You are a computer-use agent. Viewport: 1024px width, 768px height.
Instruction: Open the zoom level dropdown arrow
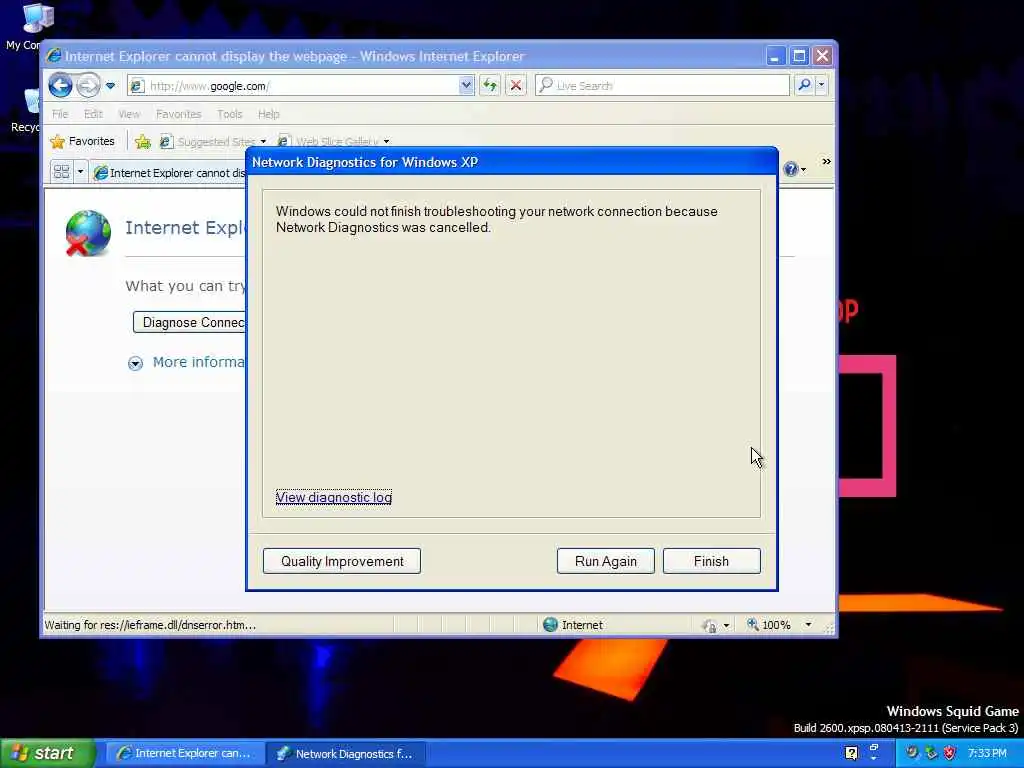808,625
